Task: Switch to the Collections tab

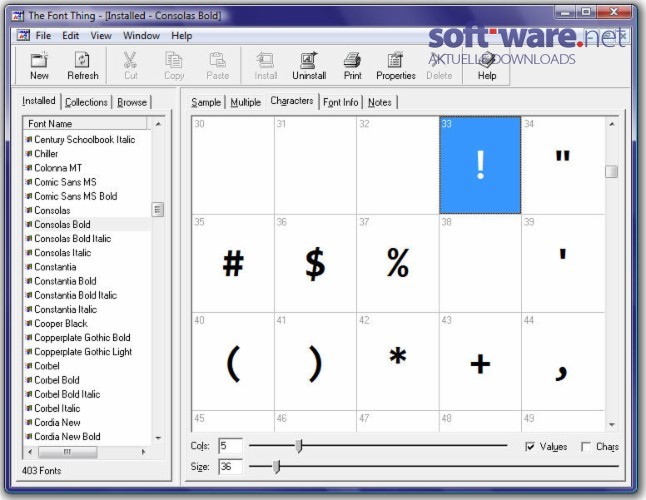Action: [x=86, y=102]
